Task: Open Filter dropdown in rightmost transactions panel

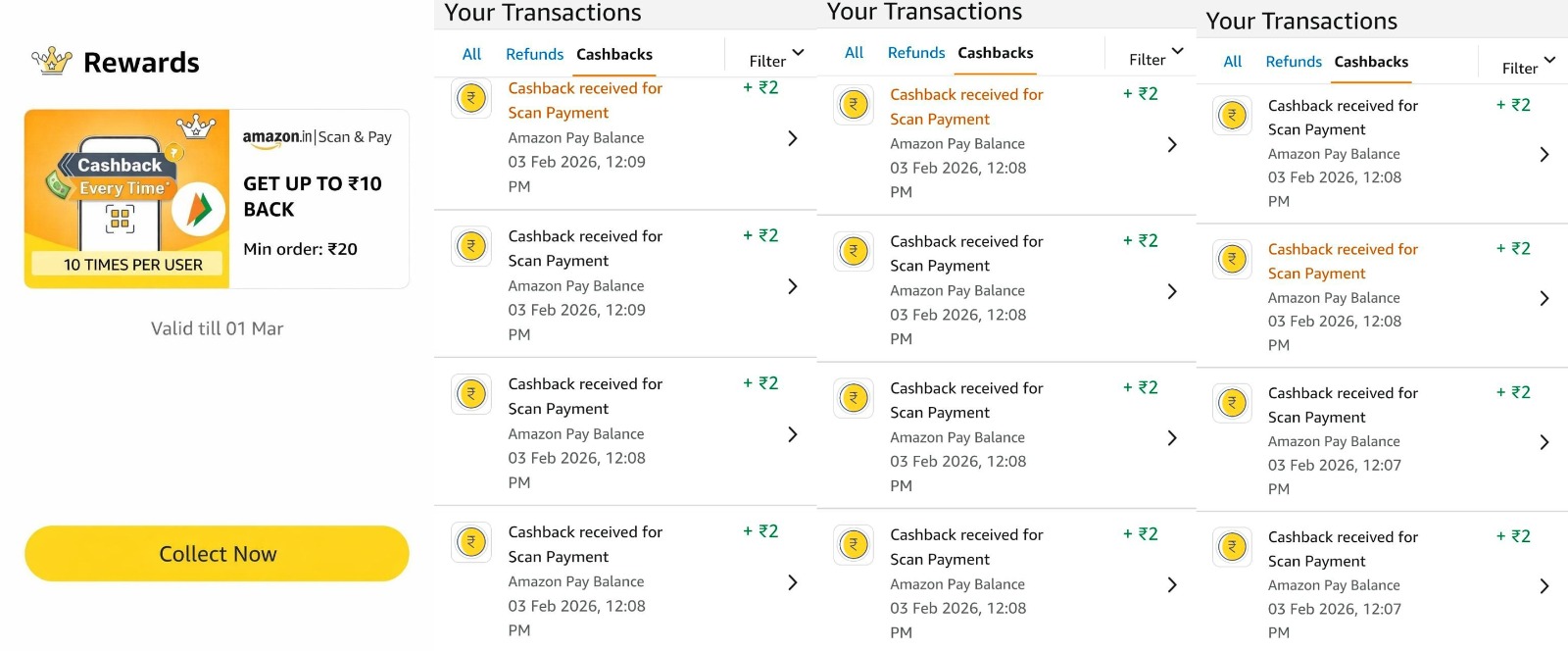Action: pos(1529,67)
